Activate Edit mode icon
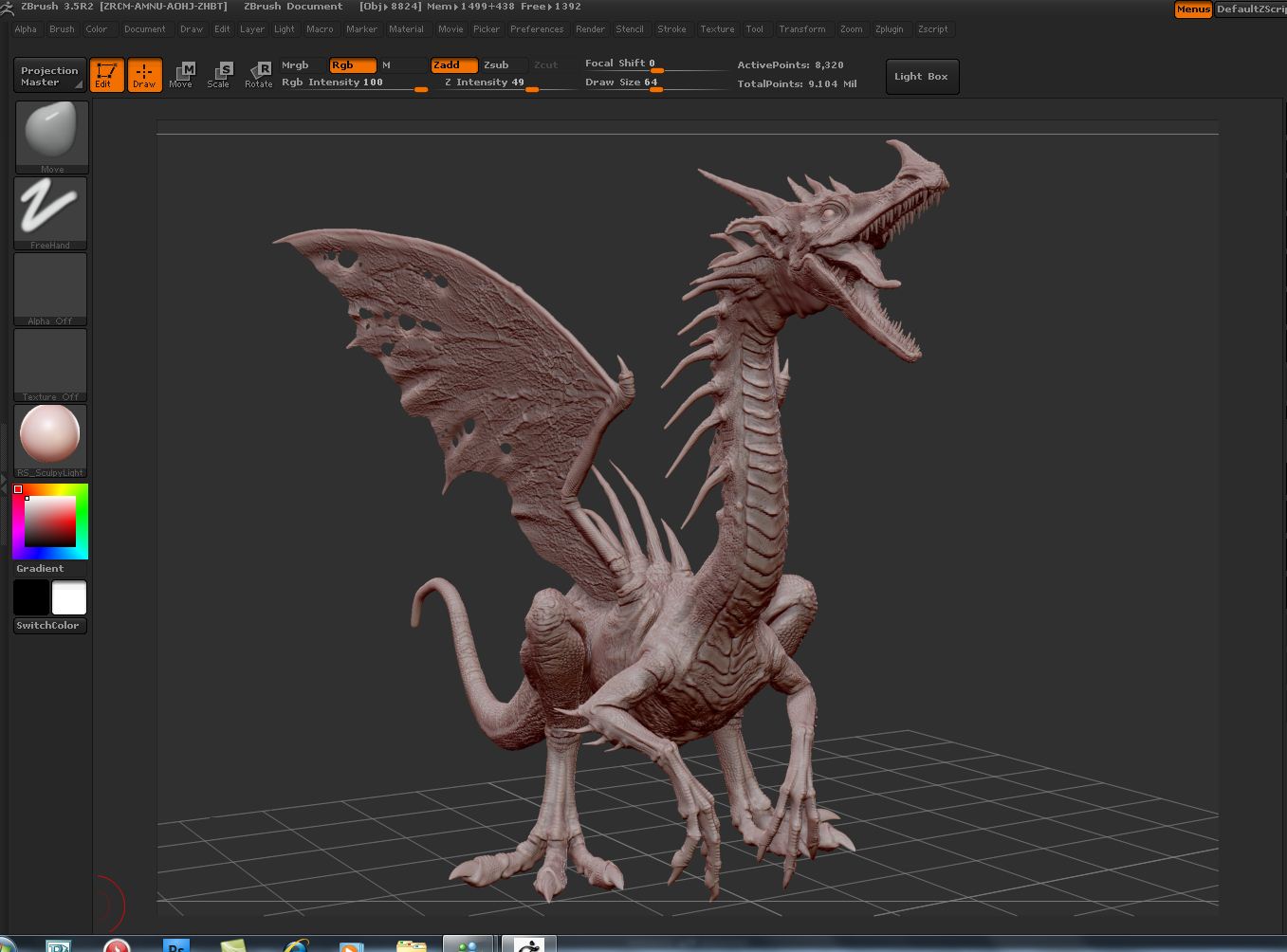Image resolution: width=1287 pixels, height=952 pixels. click(106, 75)
